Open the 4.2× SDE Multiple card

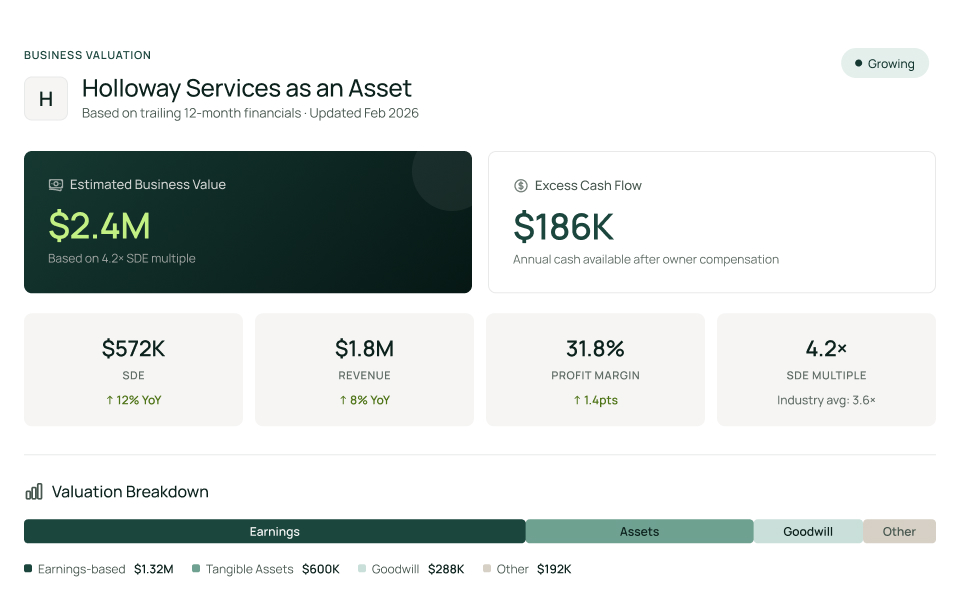pyautogui.click(x=827, y=370)
